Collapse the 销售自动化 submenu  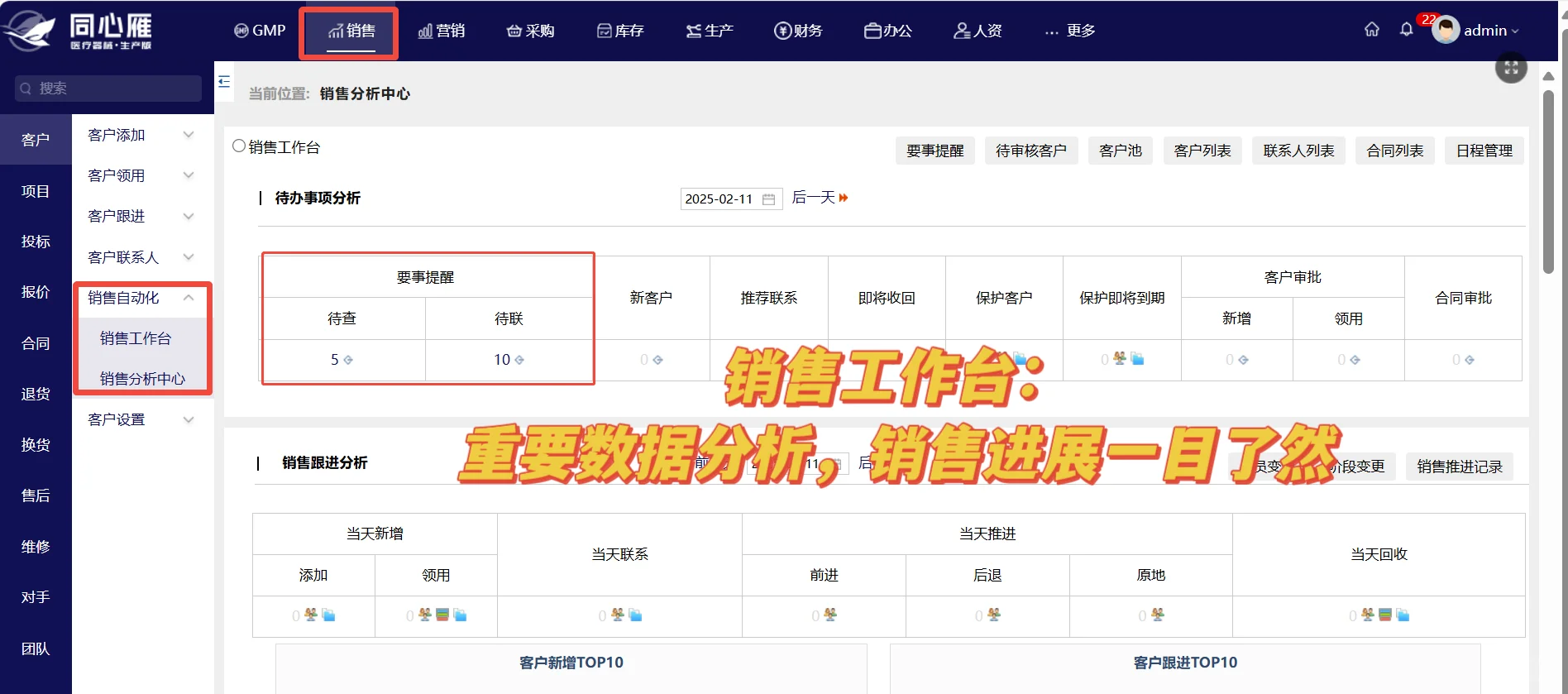[189, 298]
